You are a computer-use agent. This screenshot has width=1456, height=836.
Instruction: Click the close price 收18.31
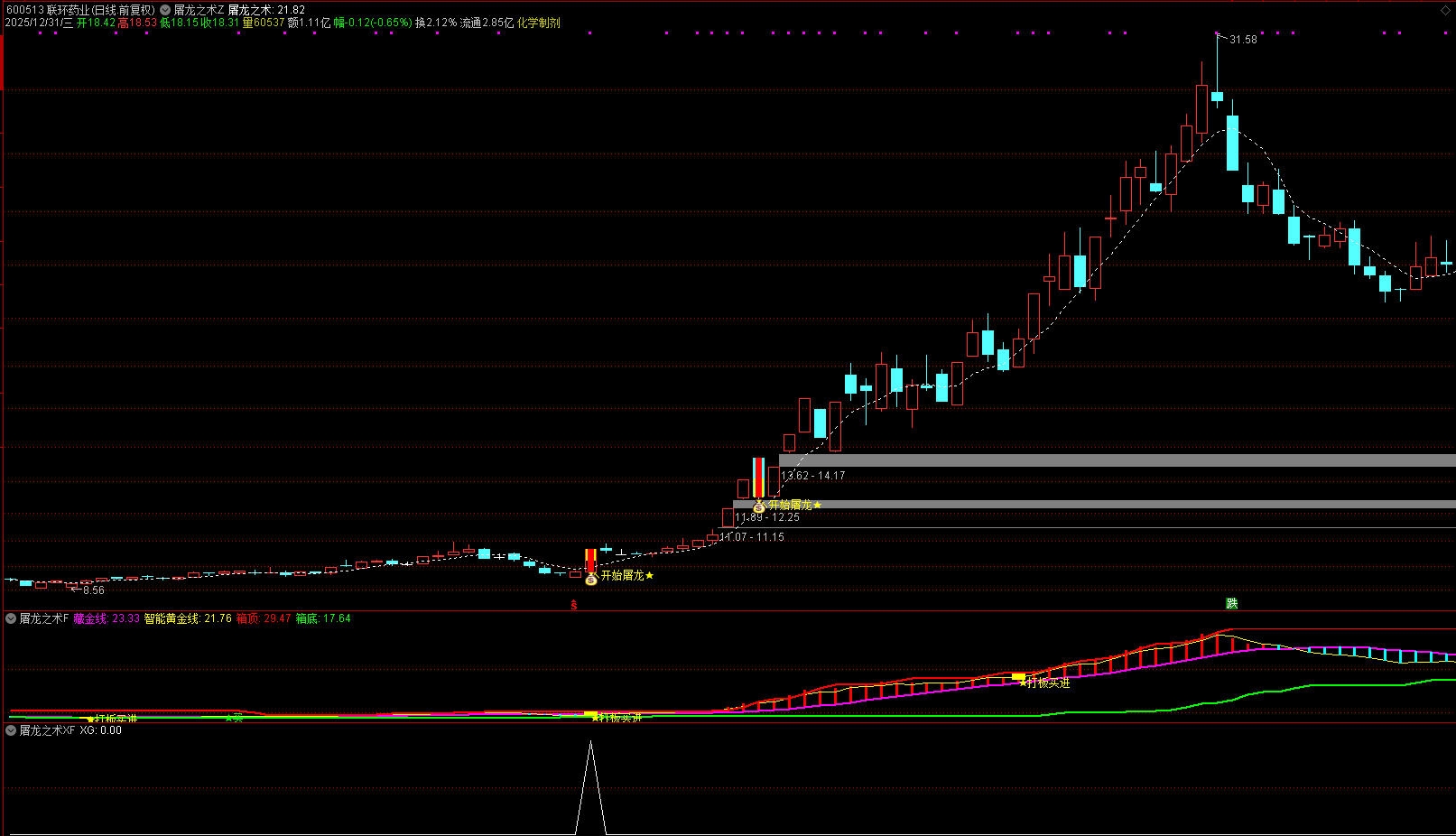click(219, 23)
